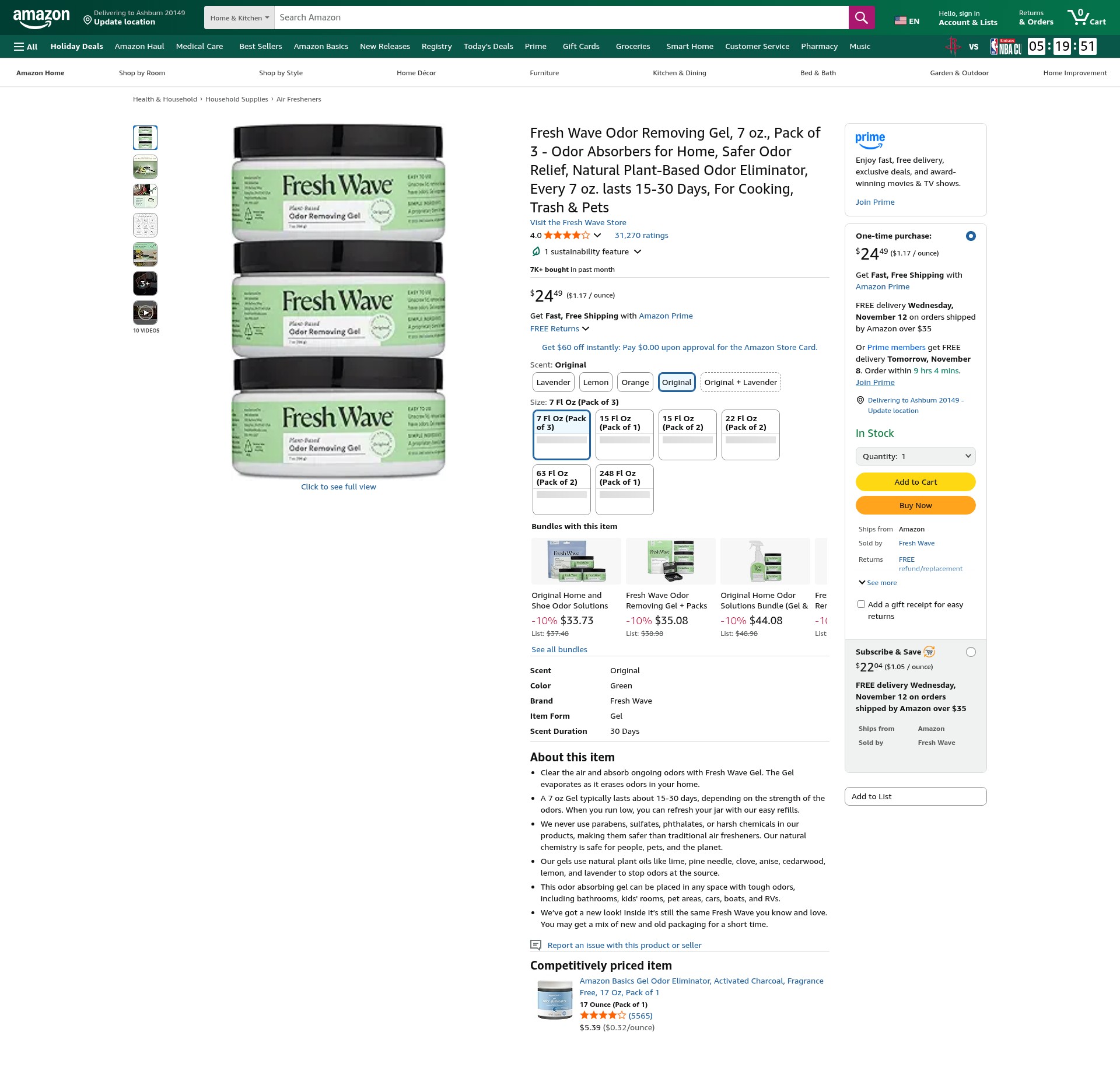The image size is (1120, 1074).
Task: Click the Subscribe & Save icon
Action: [x=929, y=652]
